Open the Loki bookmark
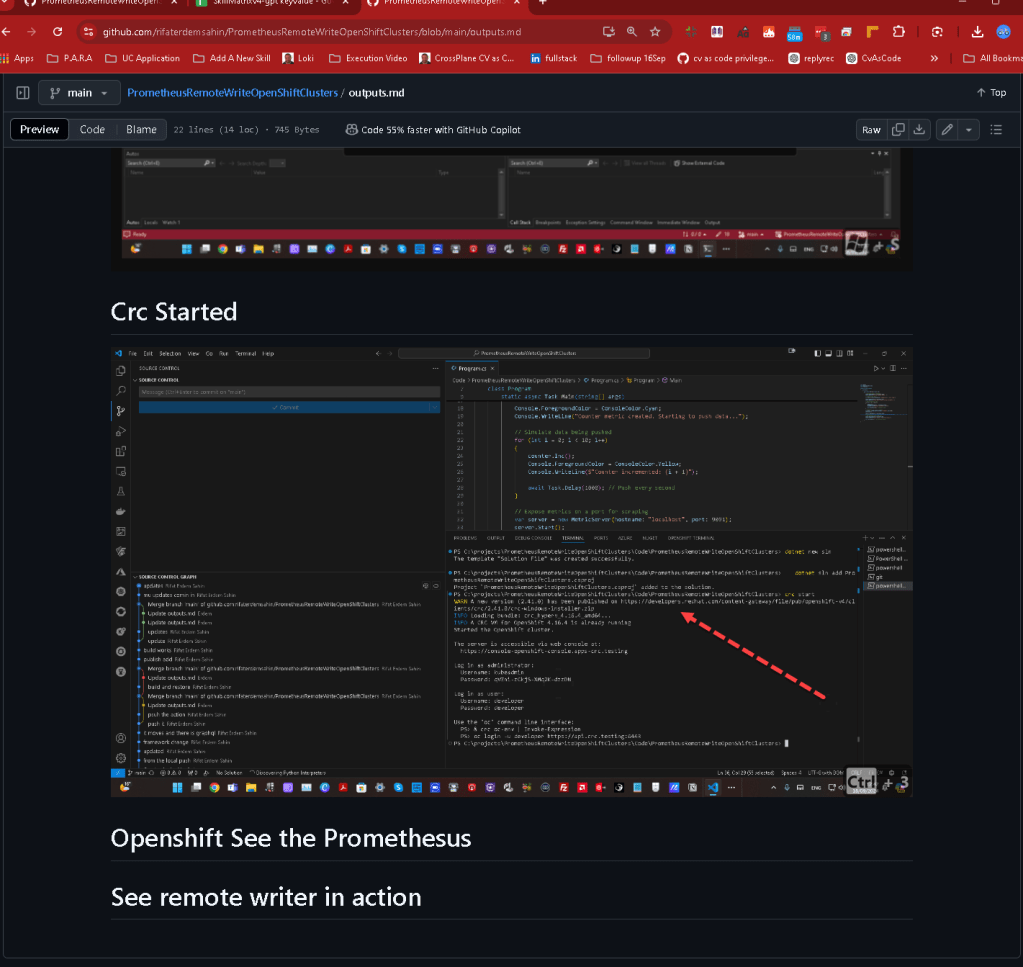 [298, 58]
